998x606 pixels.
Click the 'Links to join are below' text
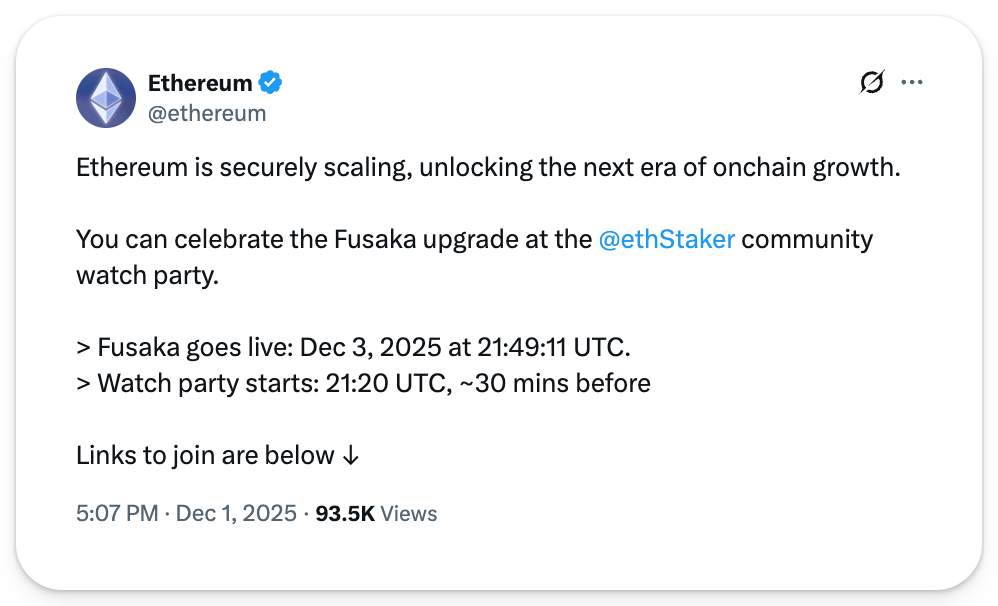205,456
